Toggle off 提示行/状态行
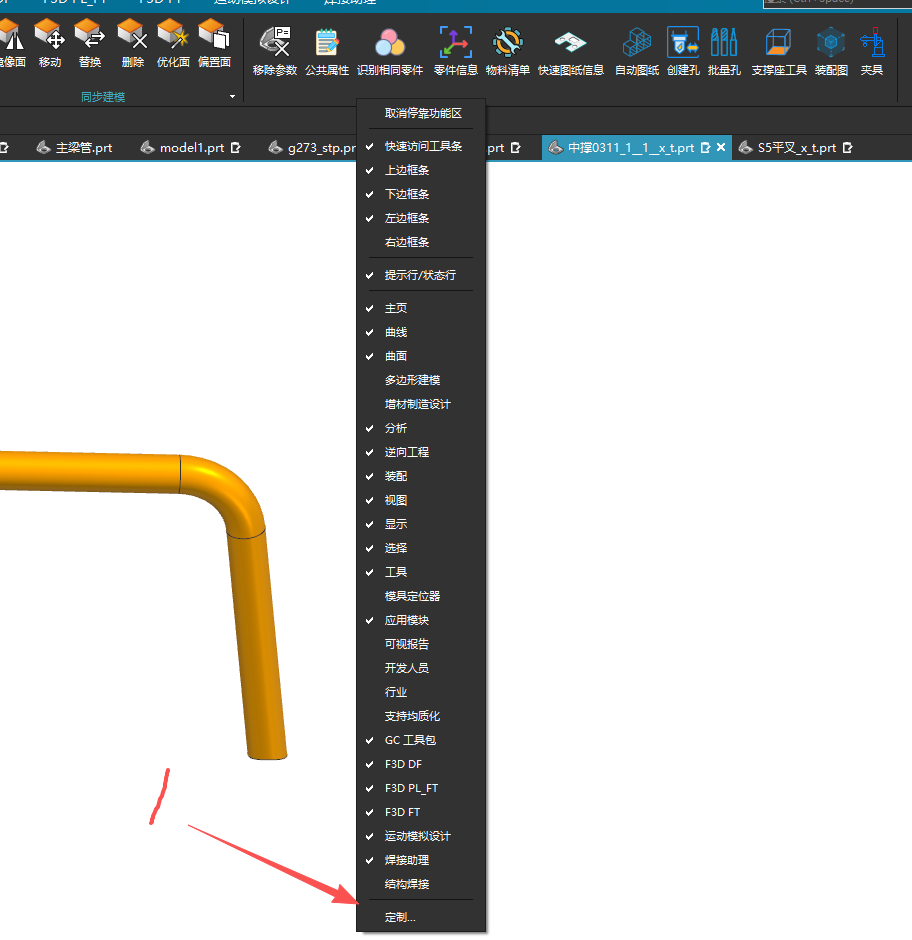The width and height of the screenshot is (912, 940). [420, 275]
